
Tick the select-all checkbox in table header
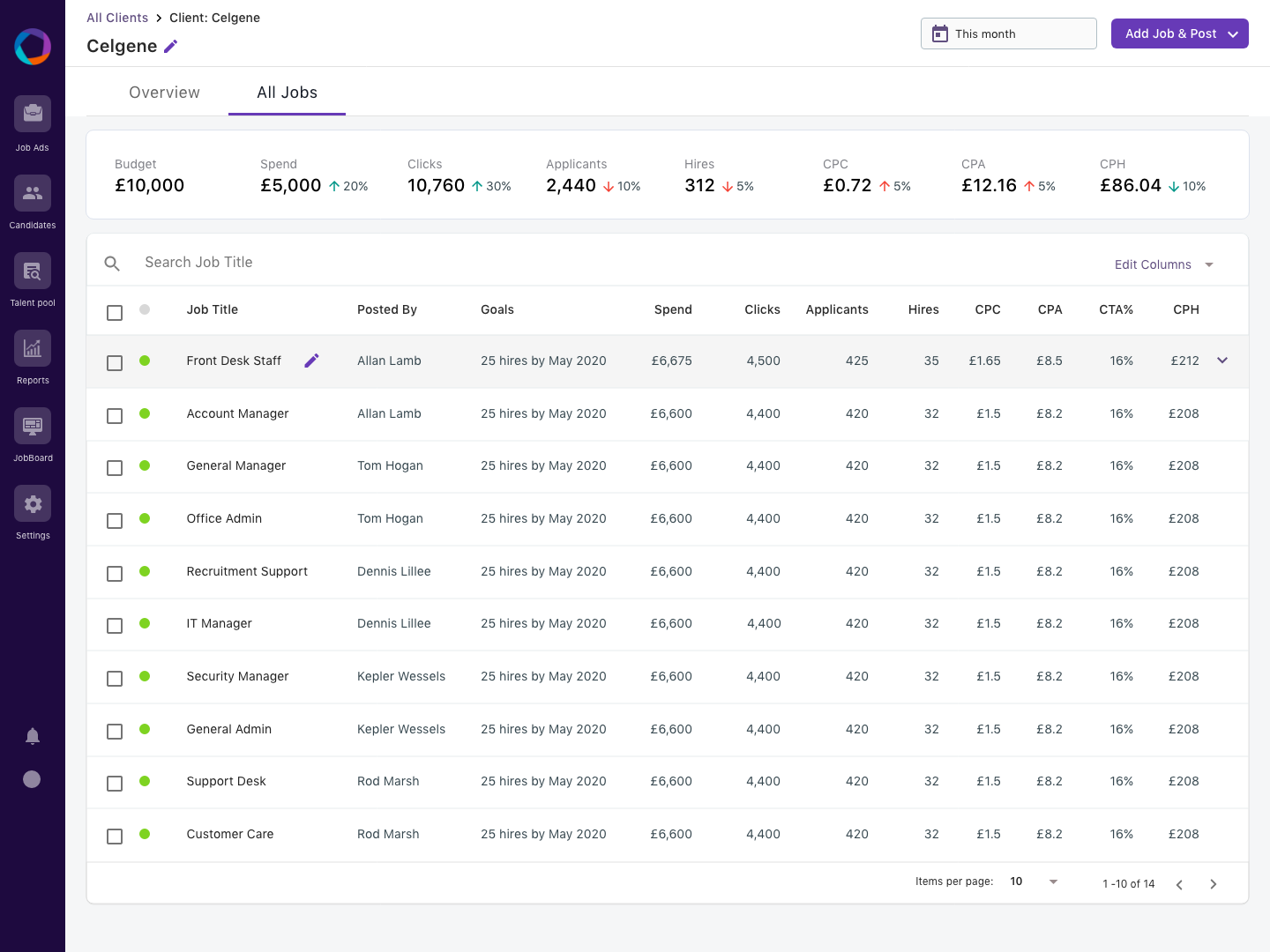click(115, 313)
